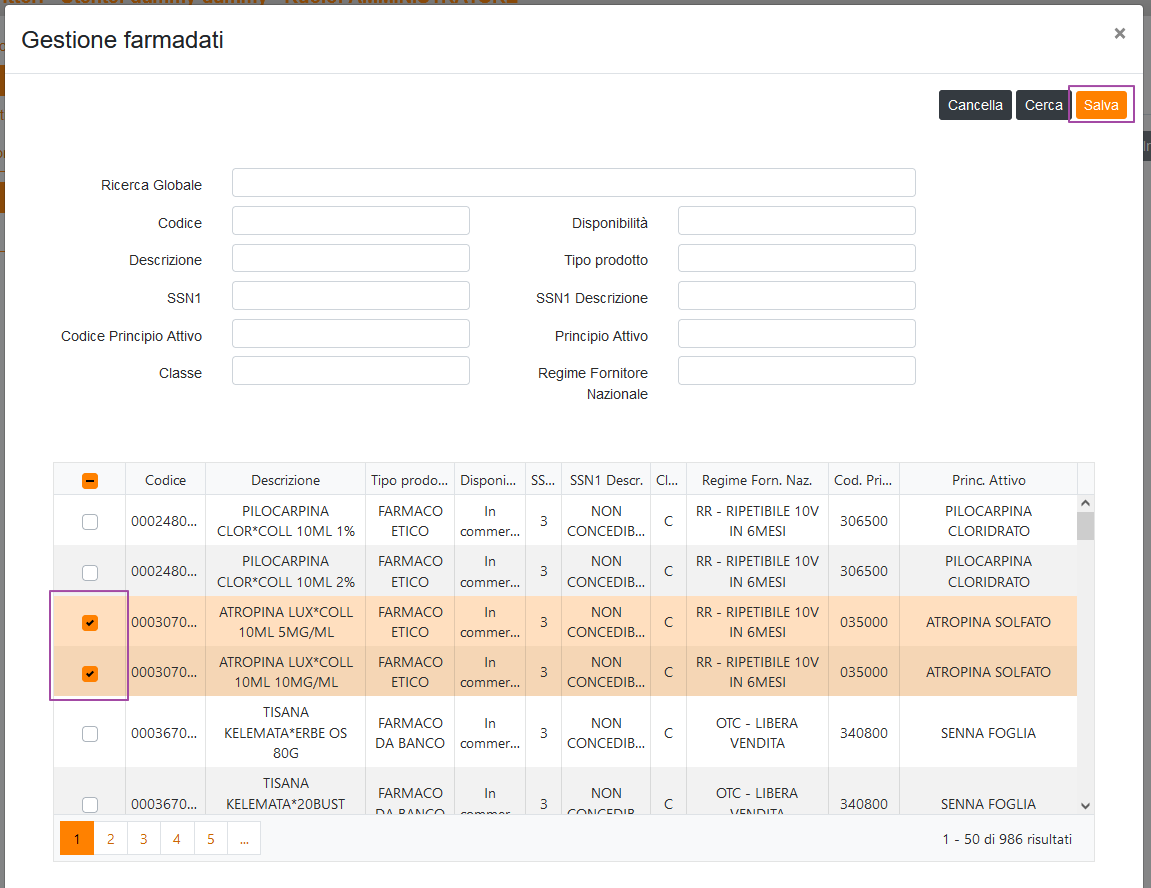
Task: Uncheck the ATROPINA LUX*COLL 10ML 5MG/ML row
Action: point(90,623)
